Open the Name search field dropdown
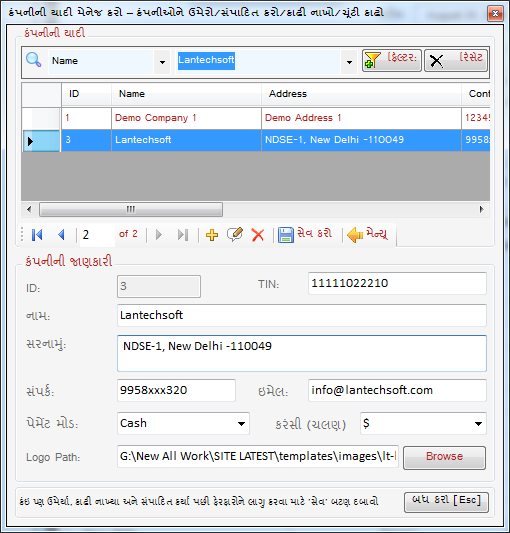The image size is (510, 533). [162, 62]
